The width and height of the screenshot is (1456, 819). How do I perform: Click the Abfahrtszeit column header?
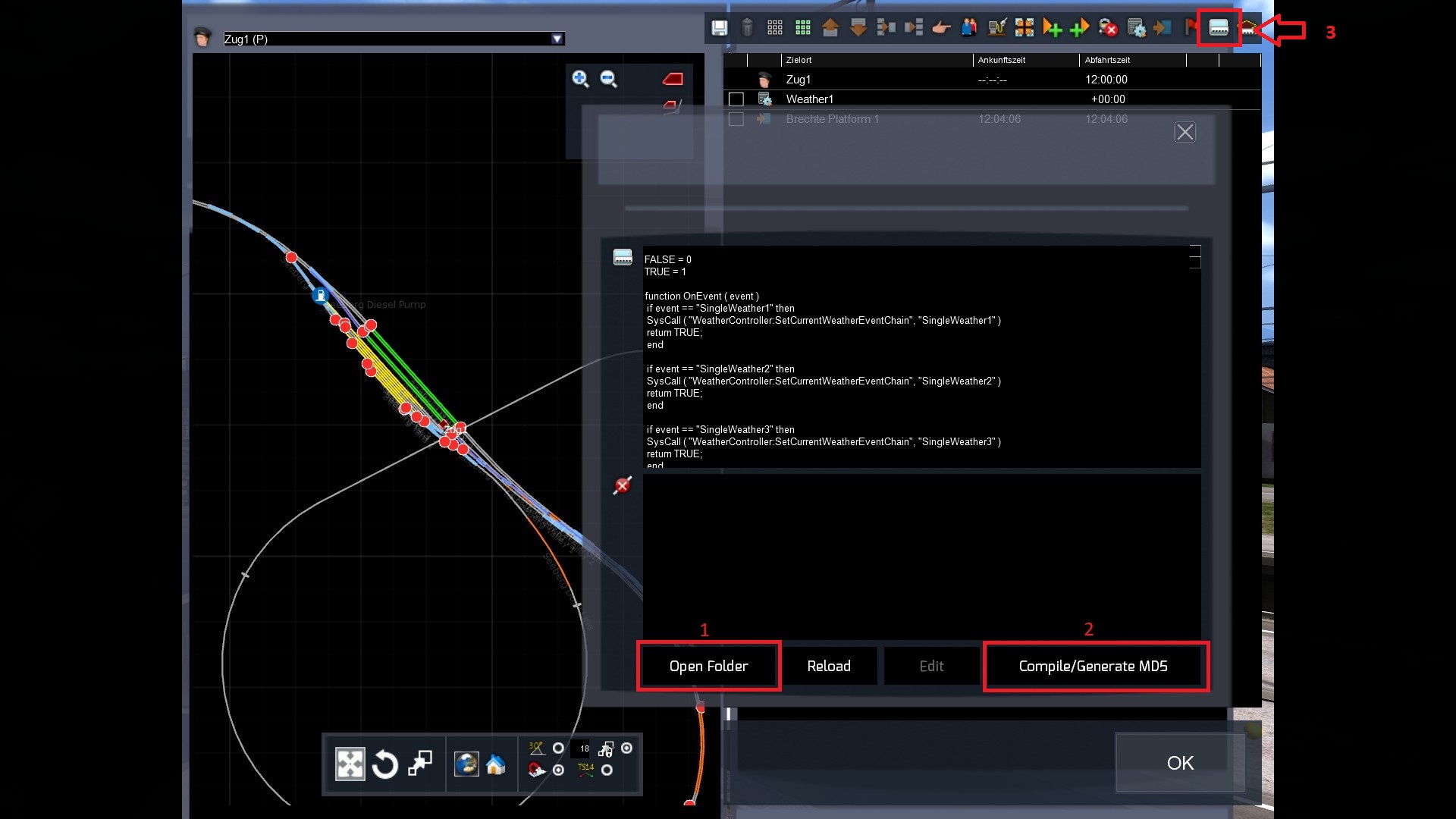coord(1107,60)
